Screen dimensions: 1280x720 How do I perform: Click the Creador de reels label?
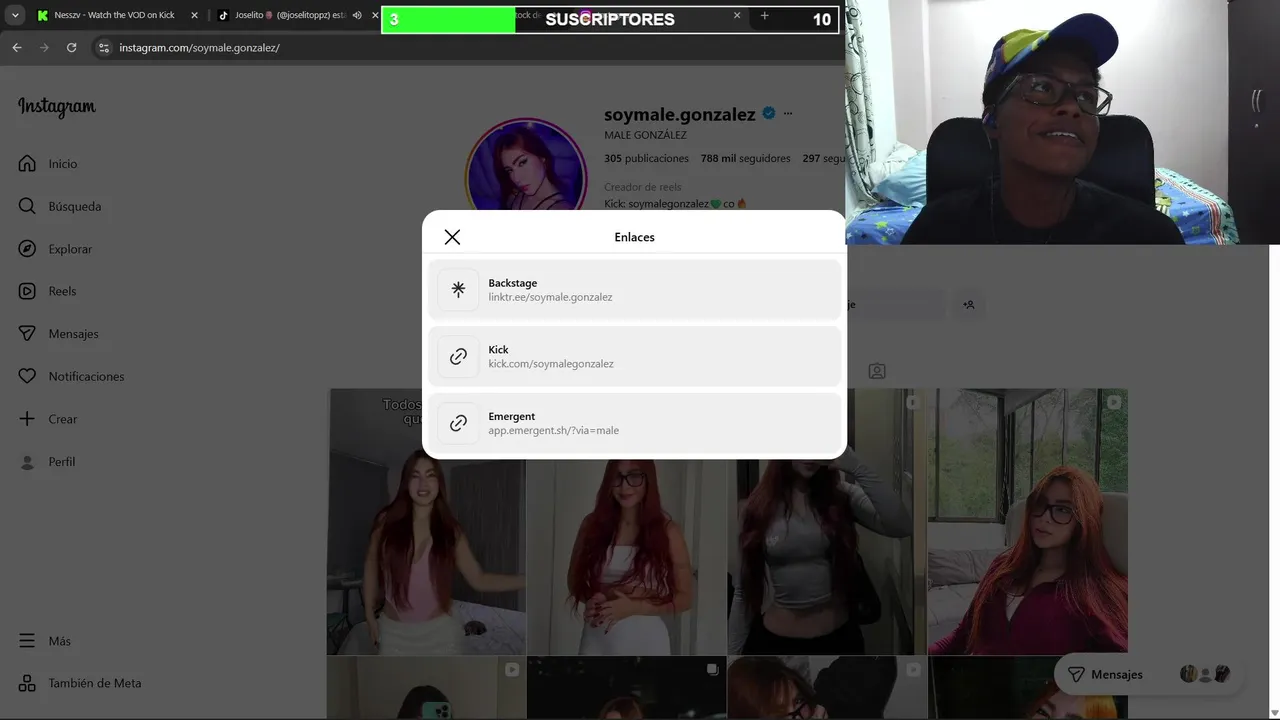(x=643, y=187)
